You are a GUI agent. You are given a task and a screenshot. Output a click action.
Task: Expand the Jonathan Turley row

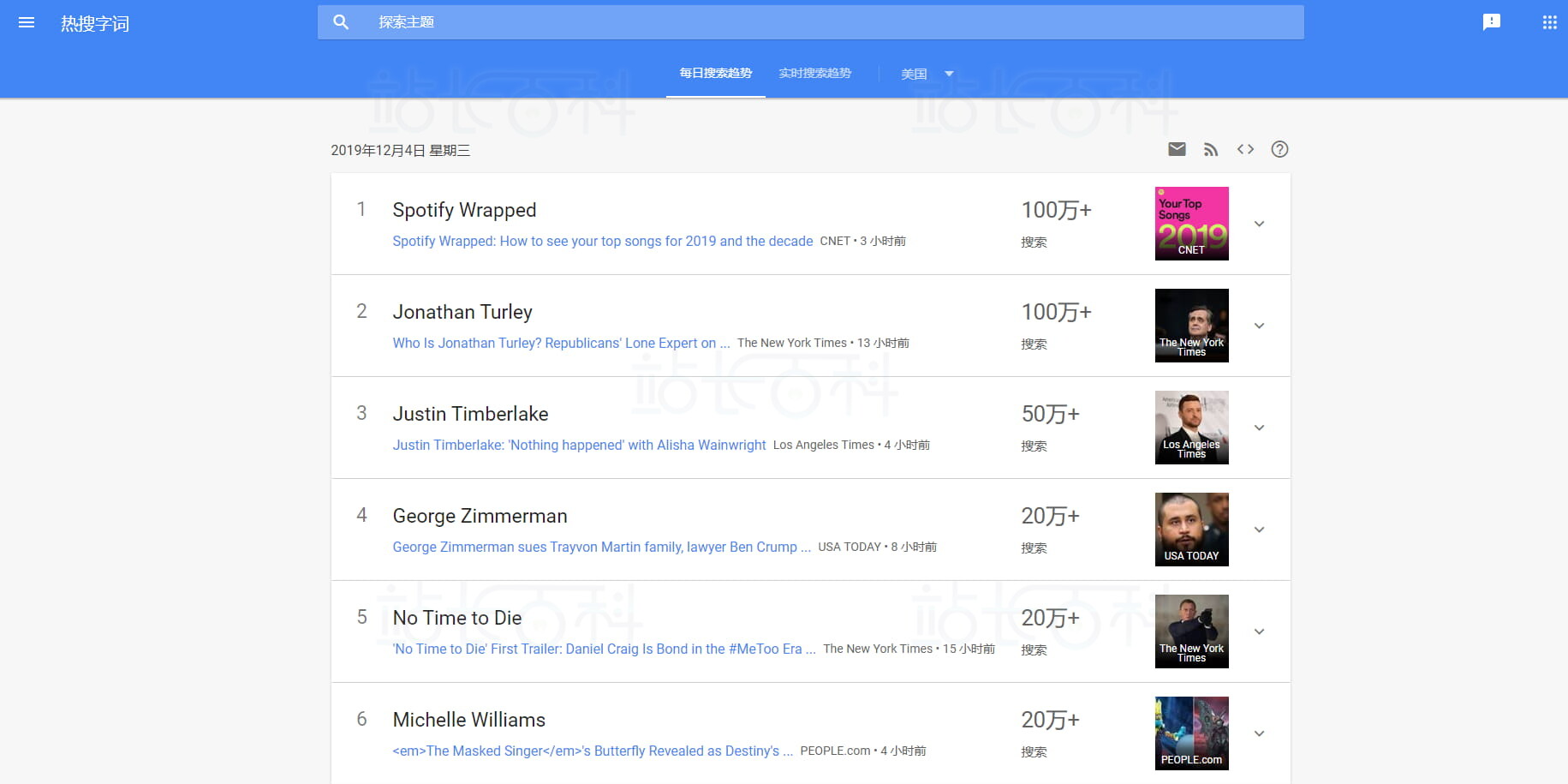click(1259, 326)
